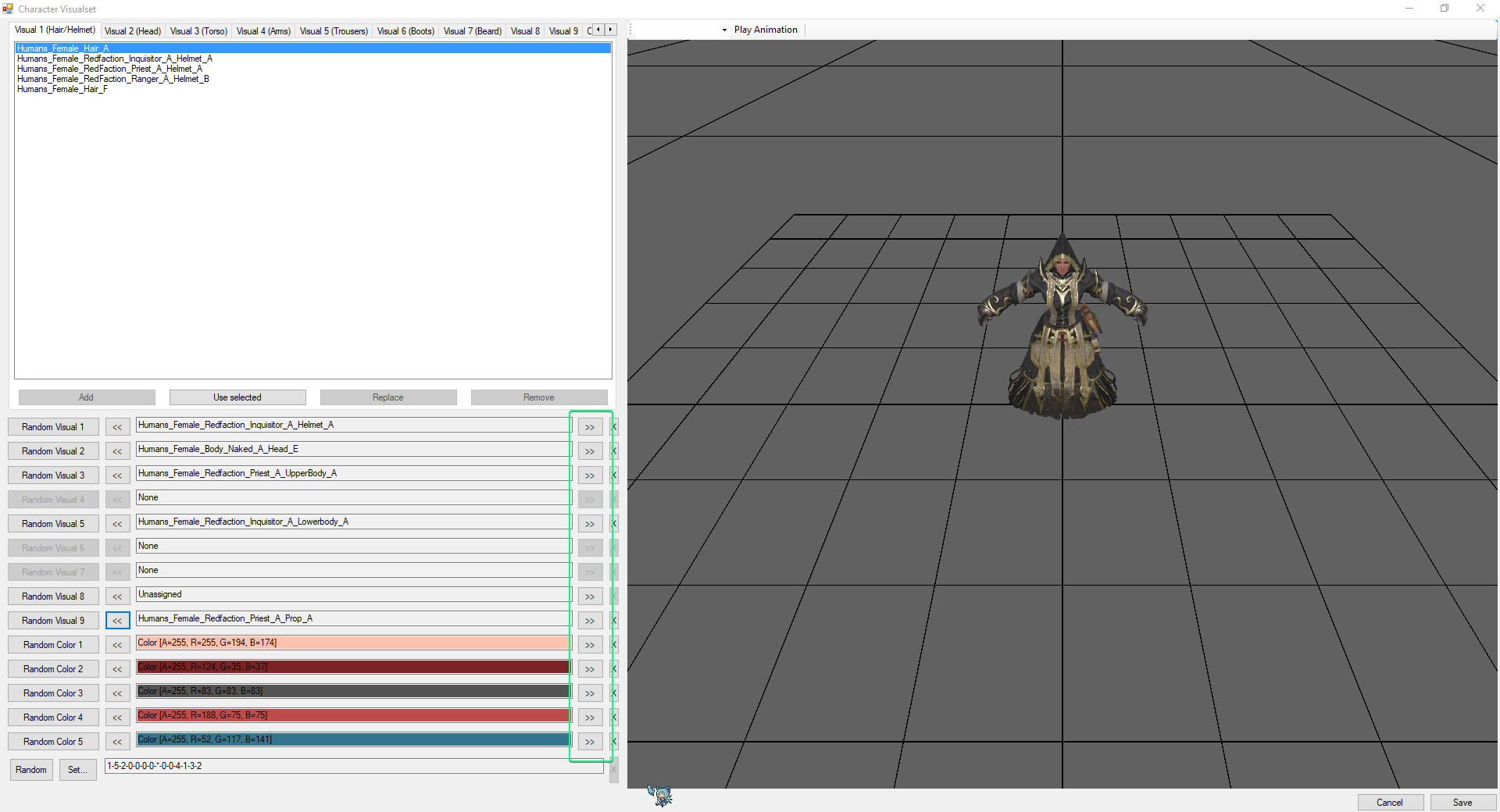Screen dimensions: 1500x812
Task: Switch to the Visual 3 (Torso) tab
Action: [x=198, y=31]
